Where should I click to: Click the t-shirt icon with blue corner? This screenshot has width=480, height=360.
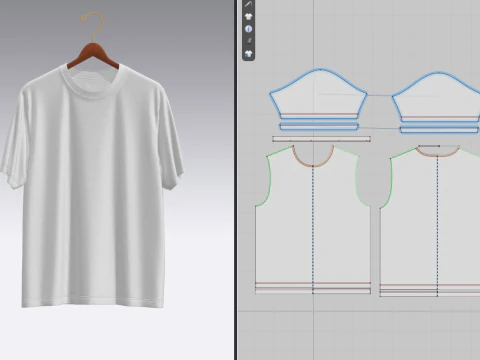click(248, 53)
